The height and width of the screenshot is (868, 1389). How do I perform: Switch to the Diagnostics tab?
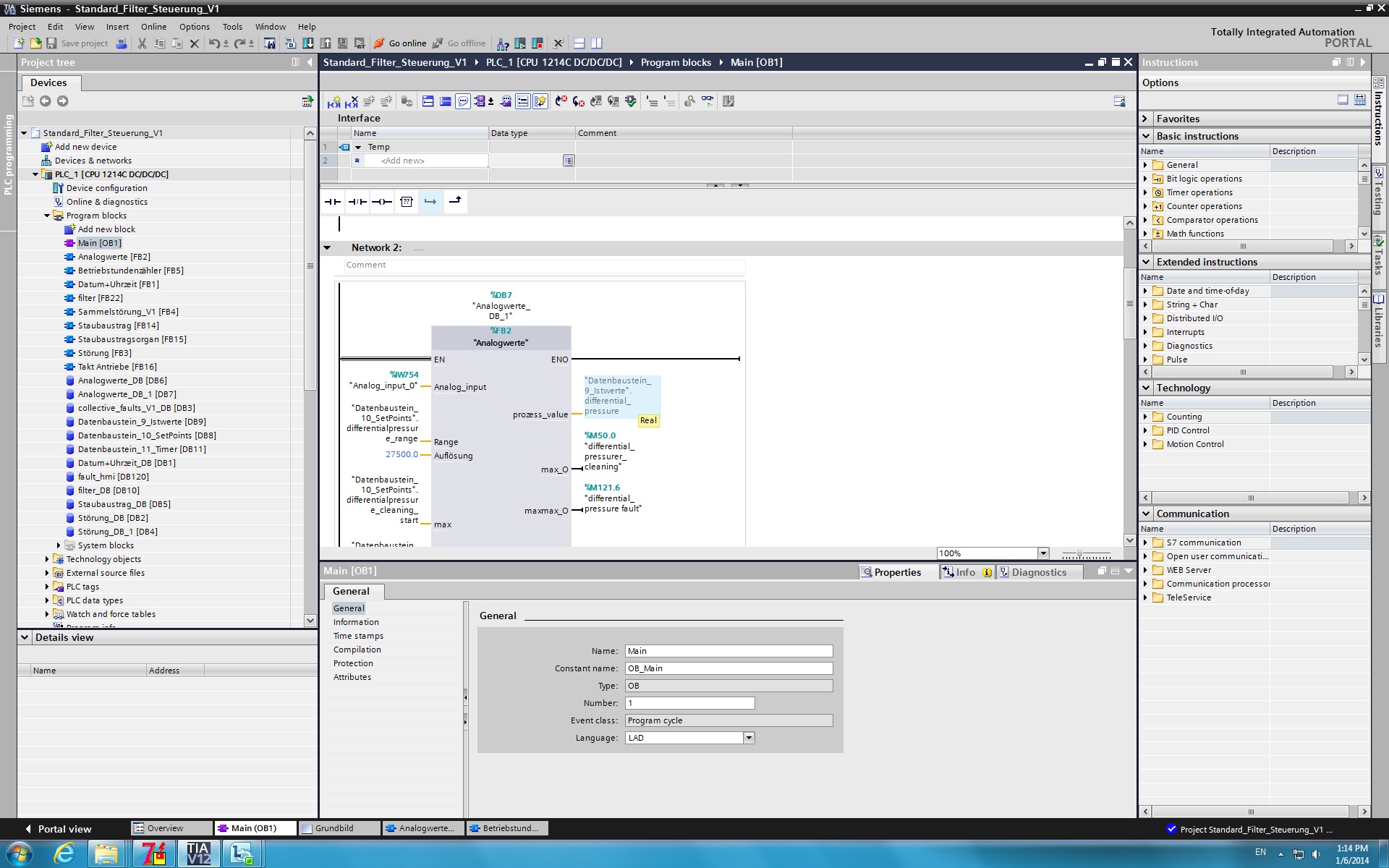1038,572
